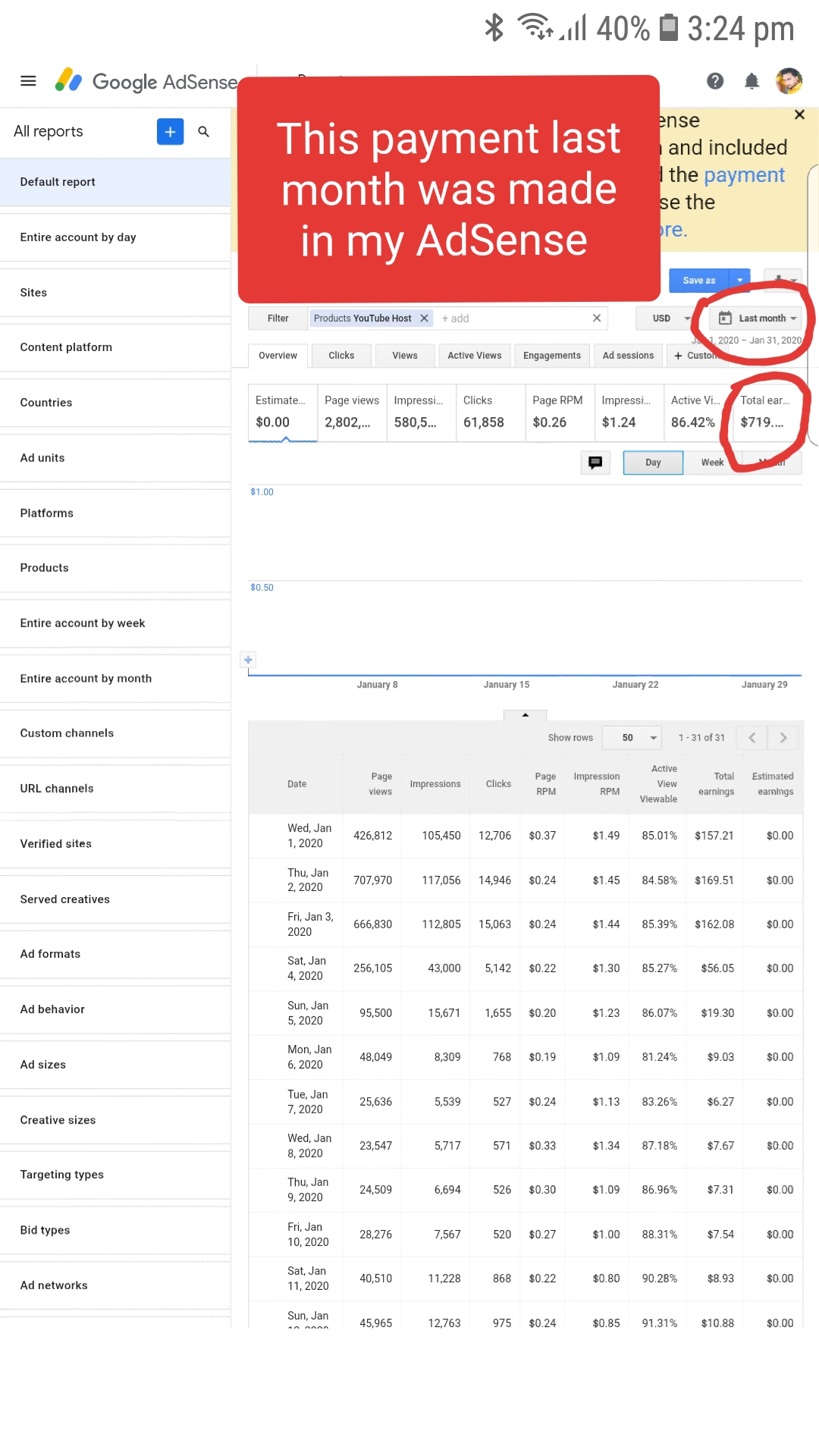This screenshot has width=819, height=1456.
Task: Open the Served creatives report
Action: click(115, 899)
